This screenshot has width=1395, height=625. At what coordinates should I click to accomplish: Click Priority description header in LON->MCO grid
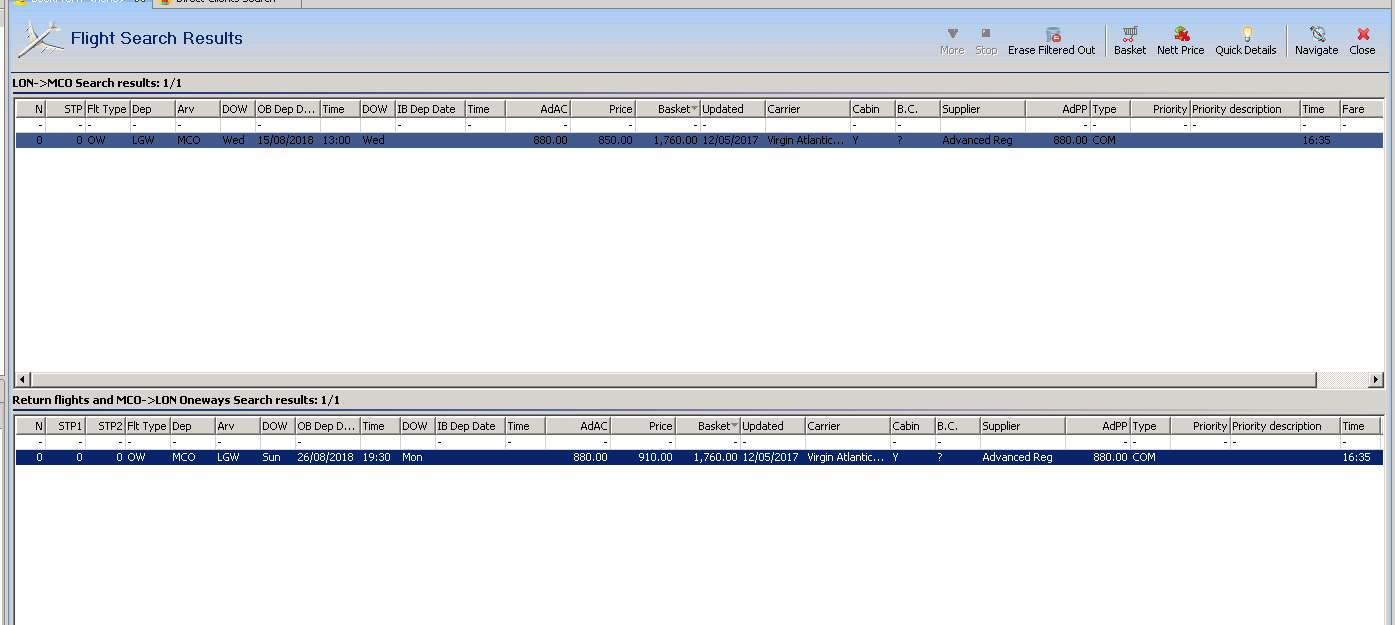click(1244, 109)
